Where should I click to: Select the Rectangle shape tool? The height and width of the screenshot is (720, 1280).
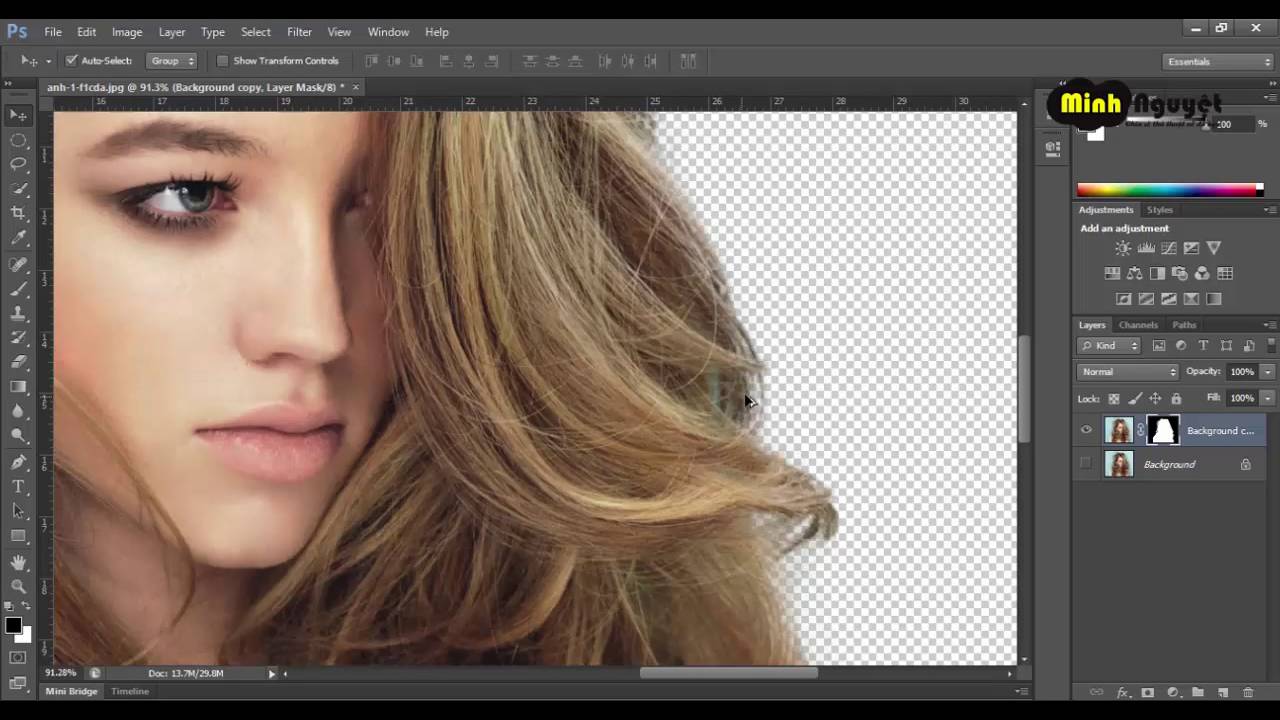tap(18, 536)
